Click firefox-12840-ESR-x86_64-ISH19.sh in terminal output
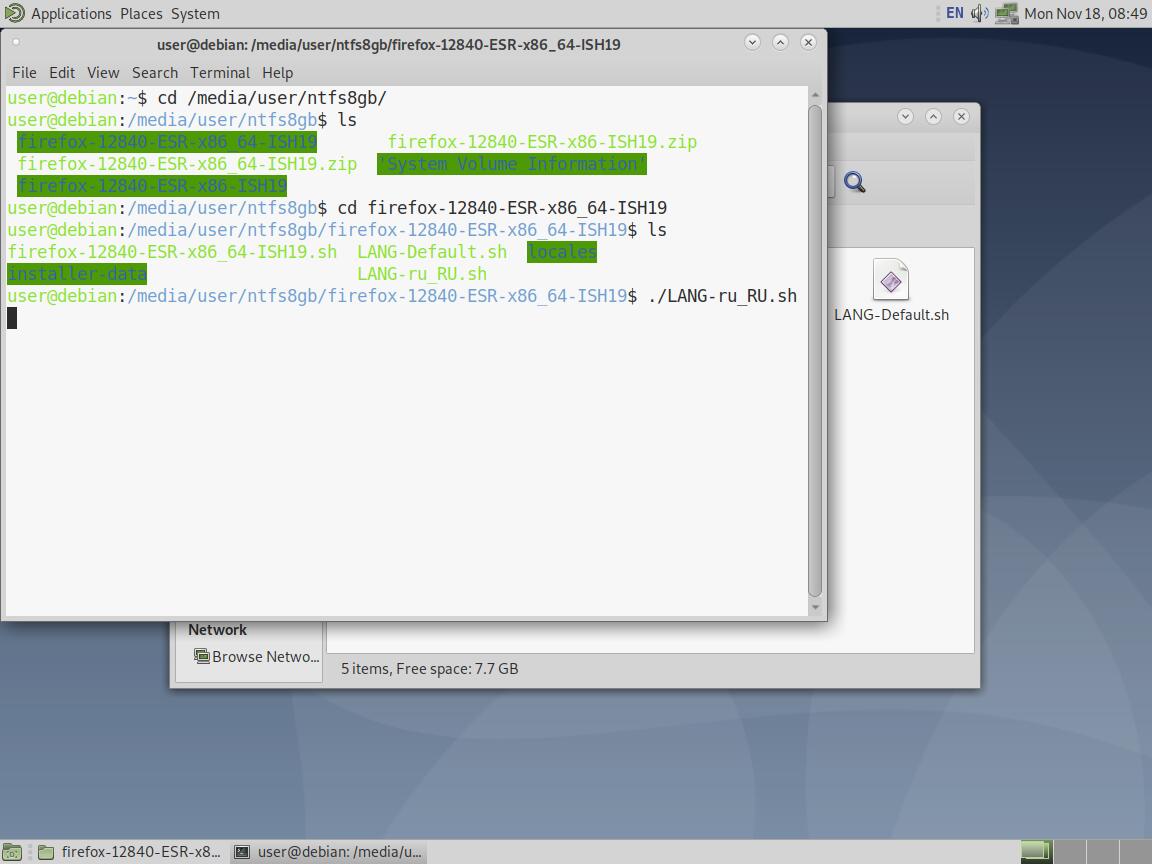1152x864 pixels. pos(172,252)
